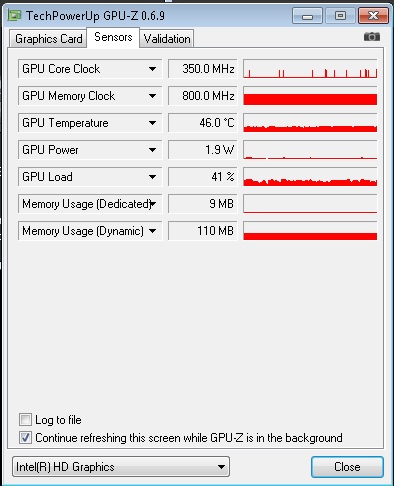Click the GPU-Z app icon in title bar
Viewport: 394px width, 486px height.
point(15,15)
